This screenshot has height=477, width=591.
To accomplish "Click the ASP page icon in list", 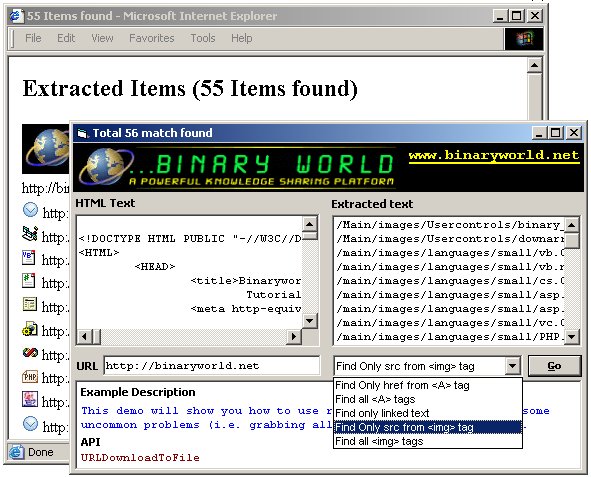I will (29, 304).
